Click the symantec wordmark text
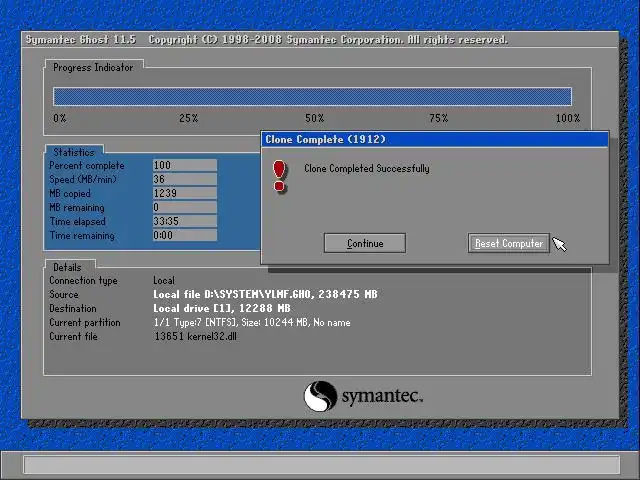Screen dimensions: 640x480 tap(382, 396)
